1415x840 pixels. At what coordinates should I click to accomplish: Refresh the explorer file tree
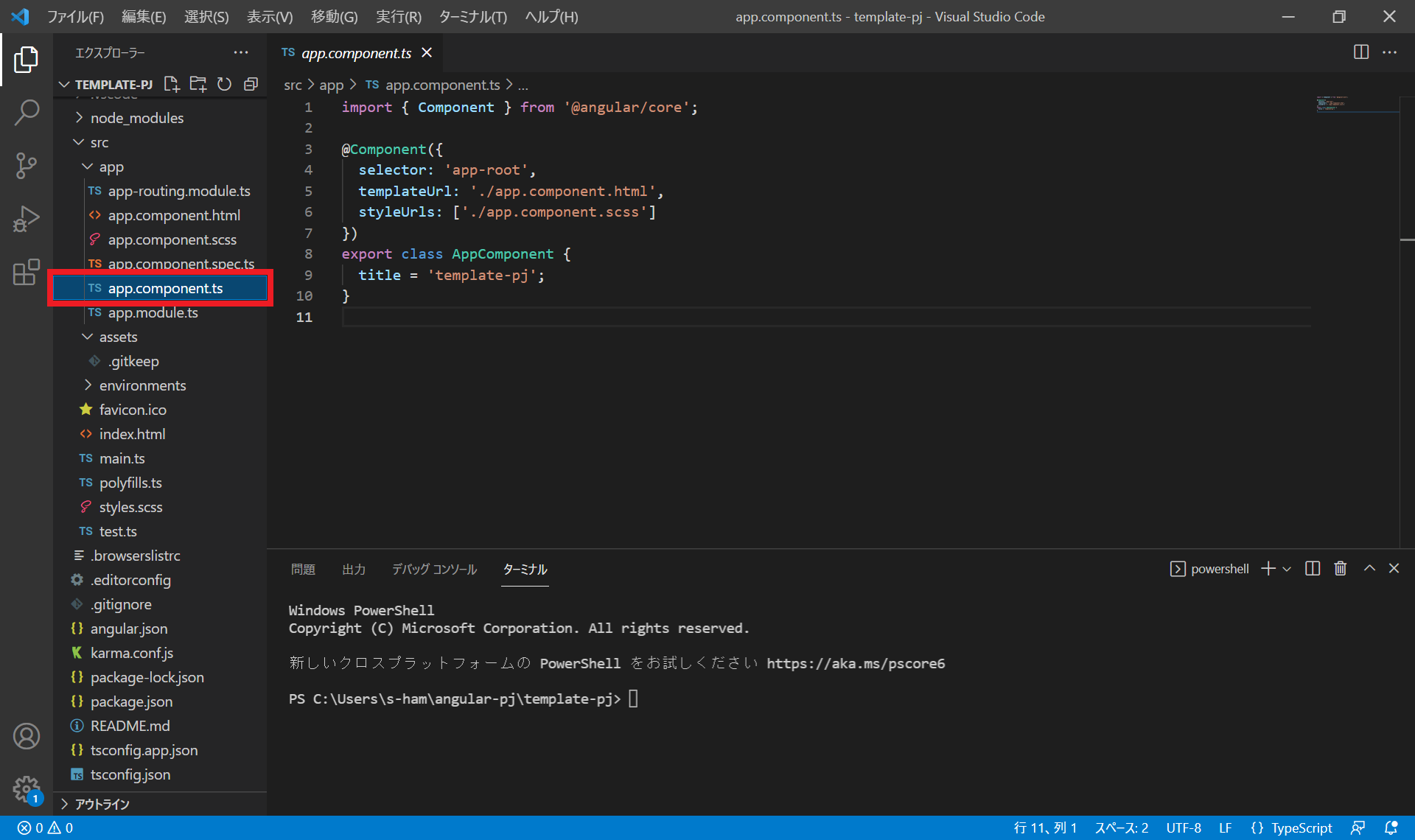tap(224, 84)
